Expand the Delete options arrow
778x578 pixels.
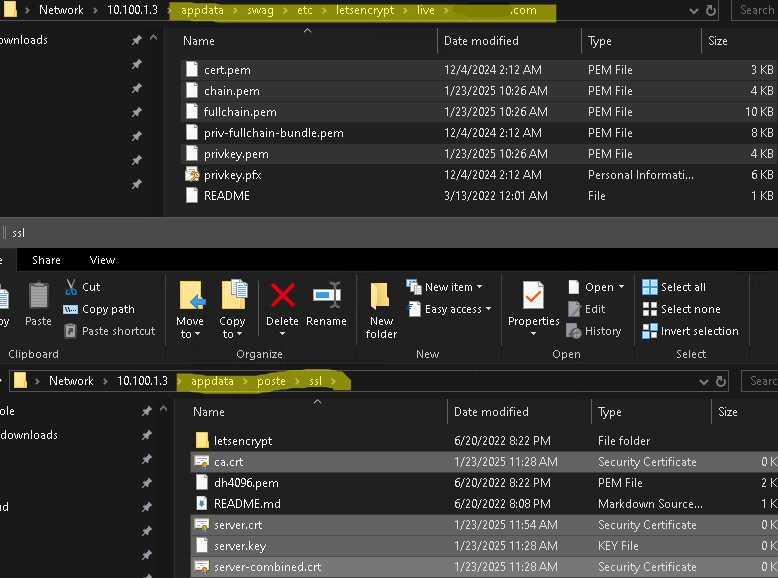282,334
